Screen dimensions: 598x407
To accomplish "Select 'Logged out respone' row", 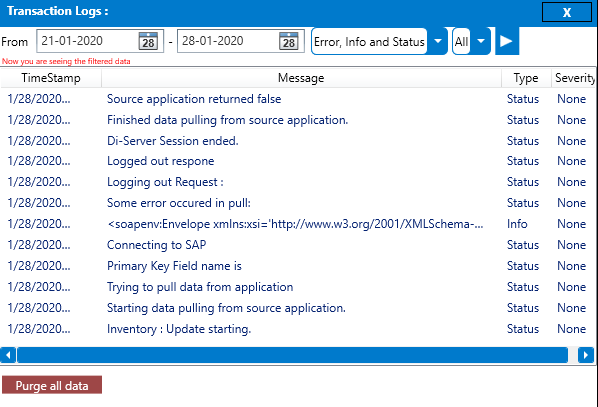I will (298, 161).
